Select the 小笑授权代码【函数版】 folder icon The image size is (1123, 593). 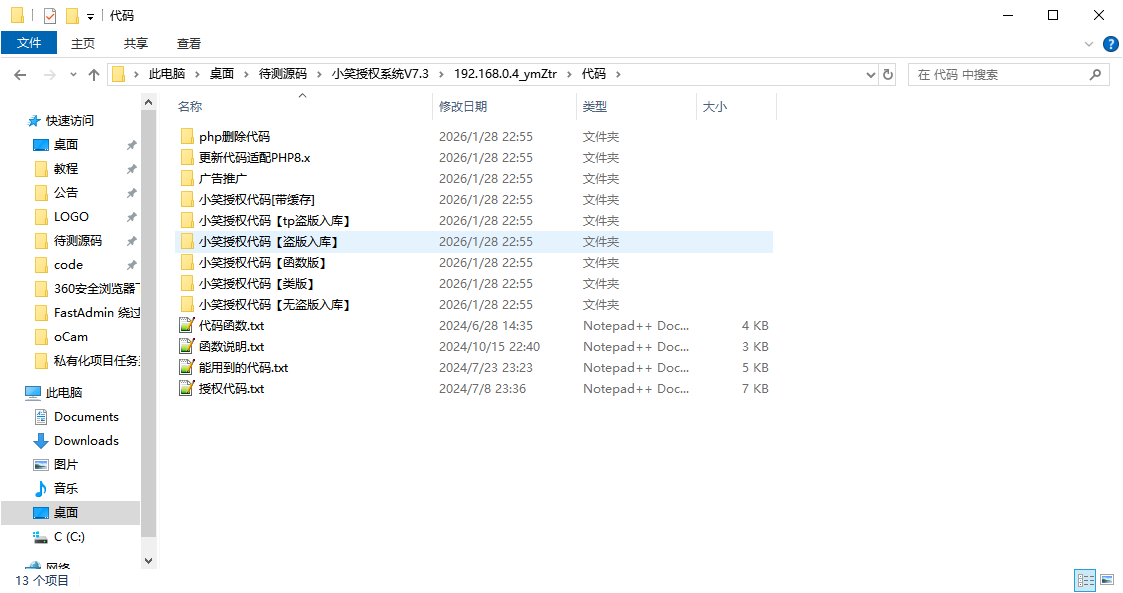tap(187, 262)
